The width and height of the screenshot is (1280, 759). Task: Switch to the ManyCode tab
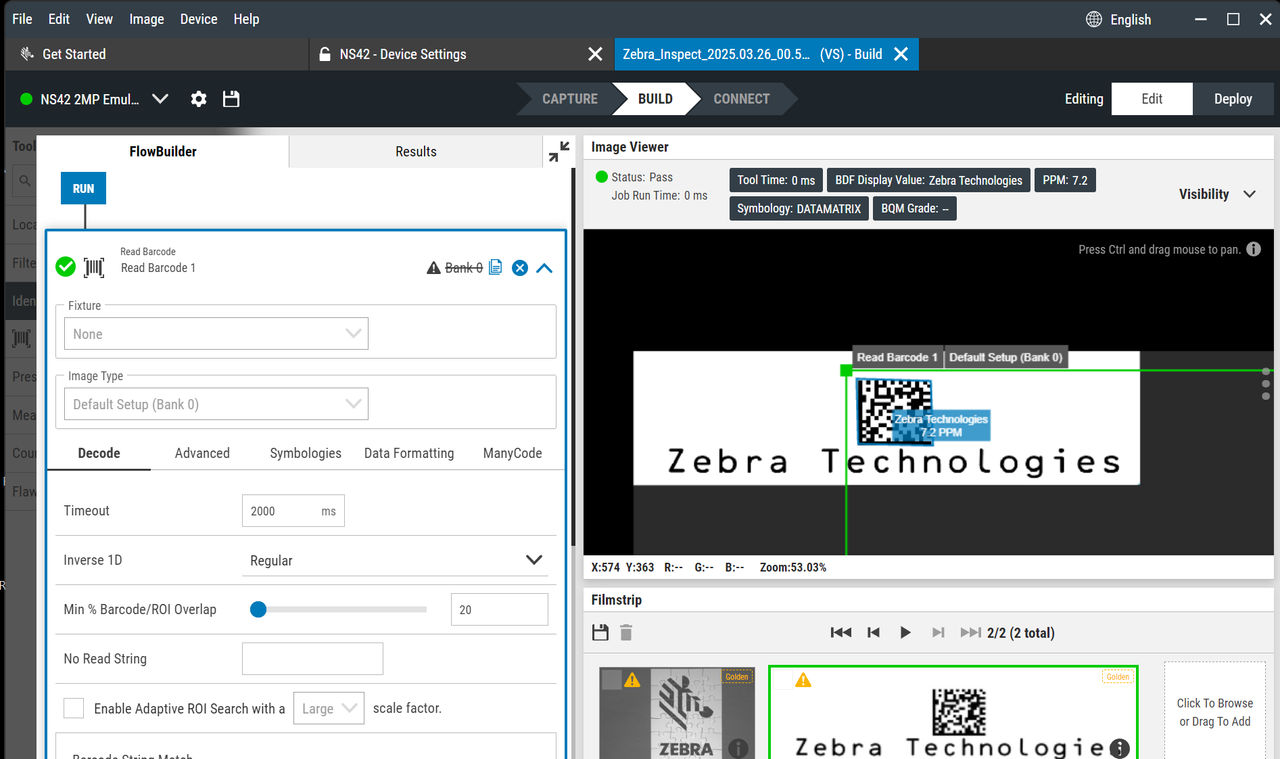pos(512,453)
